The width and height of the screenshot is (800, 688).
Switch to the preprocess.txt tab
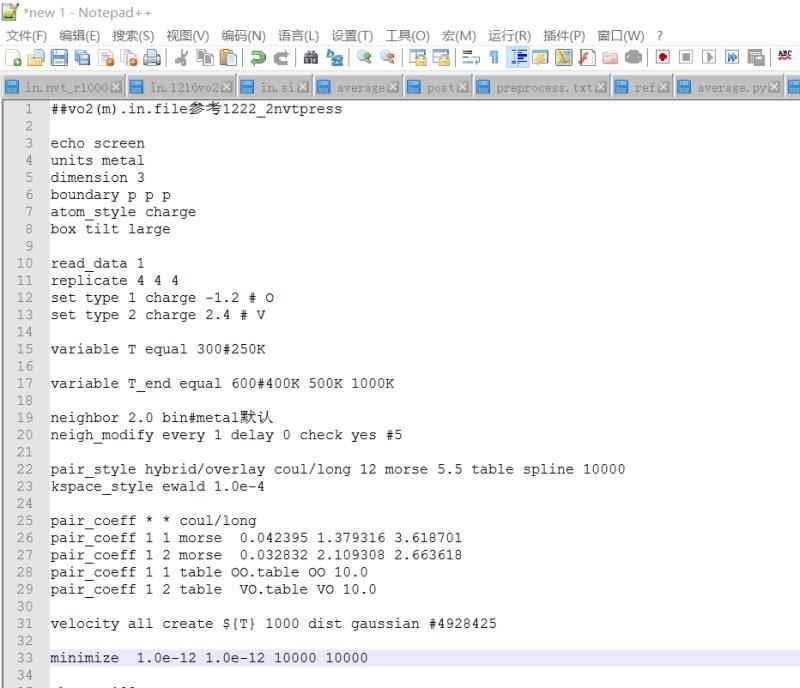[x=535, y=88]
